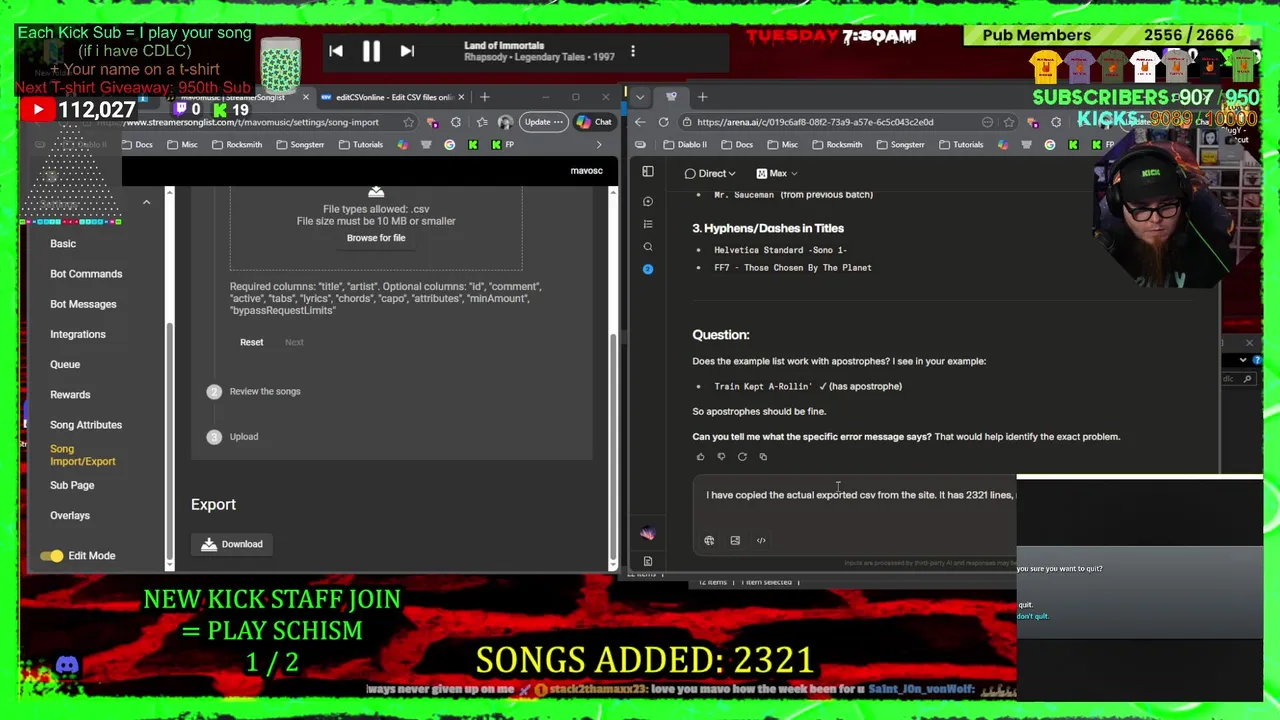Open Rocksmith bookmark folder in right browser
The image size is (1280, 720).
(837, 144)
